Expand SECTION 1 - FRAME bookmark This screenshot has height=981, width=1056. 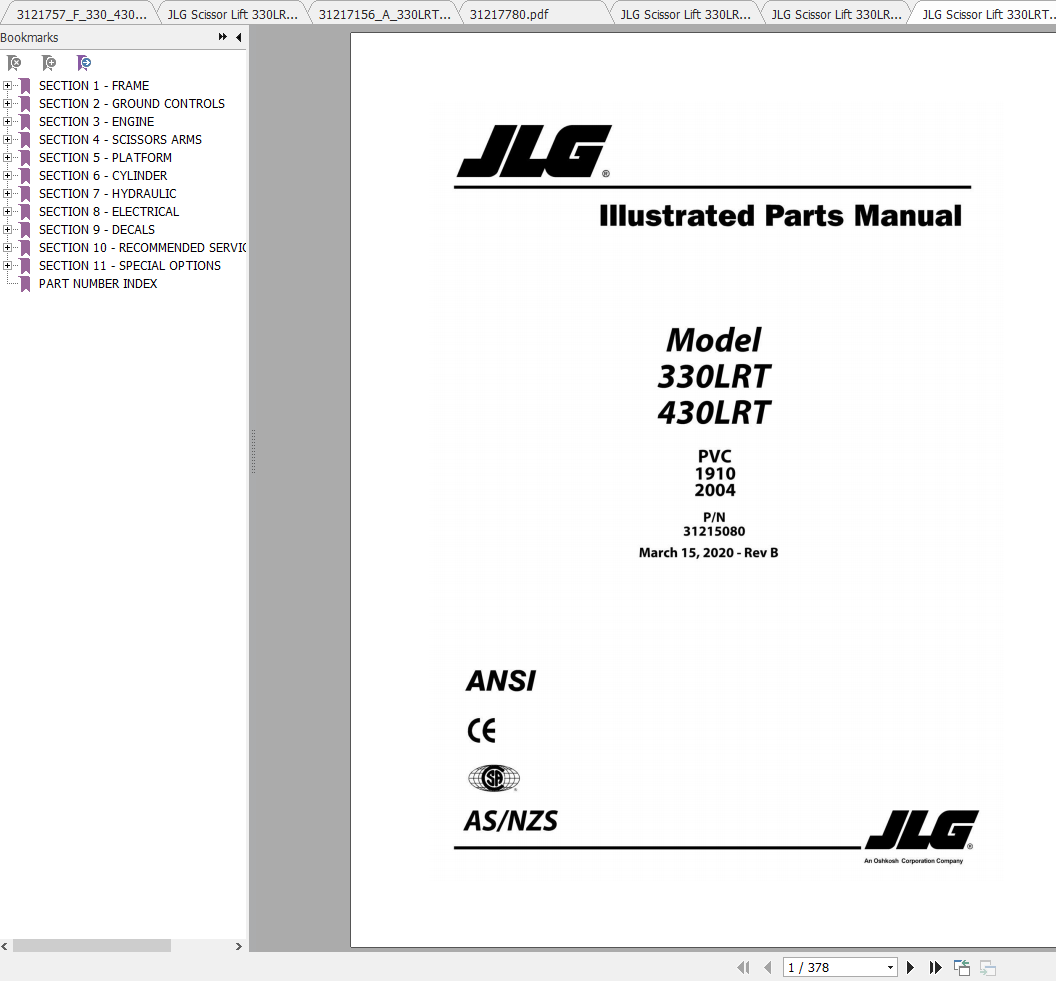pos(8,86)
